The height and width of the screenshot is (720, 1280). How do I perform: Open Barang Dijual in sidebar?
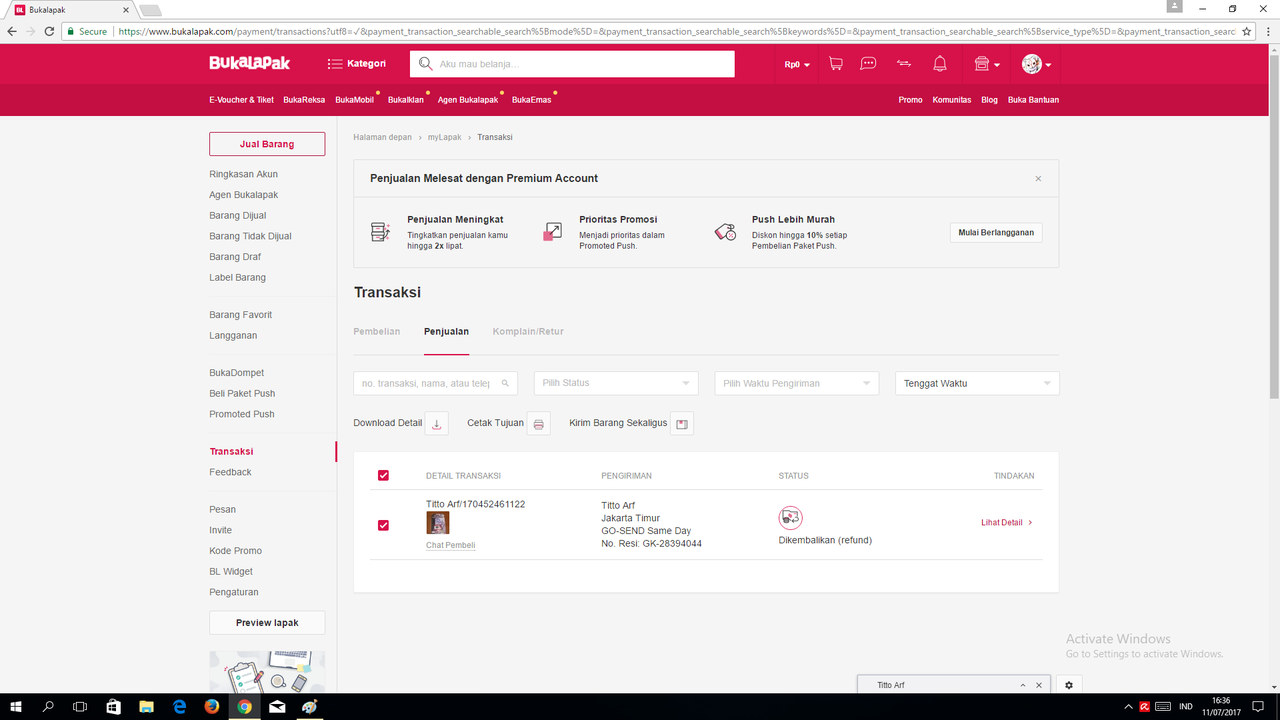coord(238,215)
